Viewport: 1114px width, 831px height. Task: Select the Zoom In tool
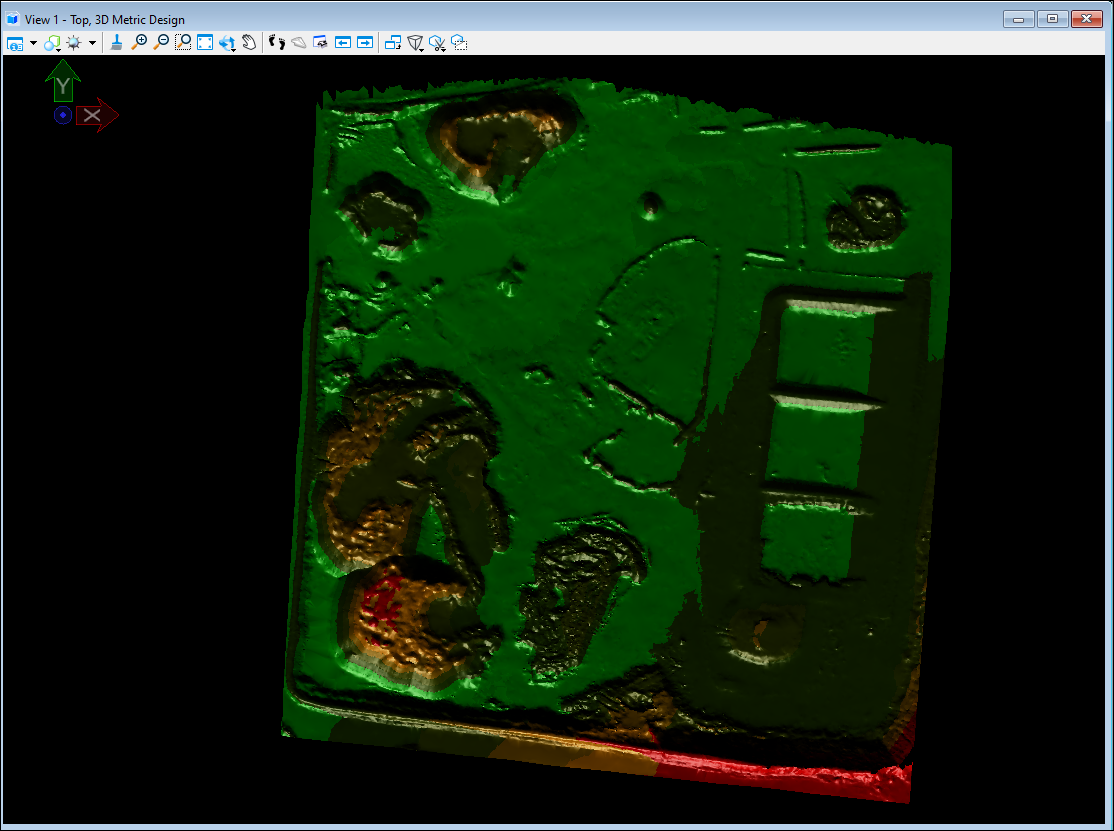[140, 42]
